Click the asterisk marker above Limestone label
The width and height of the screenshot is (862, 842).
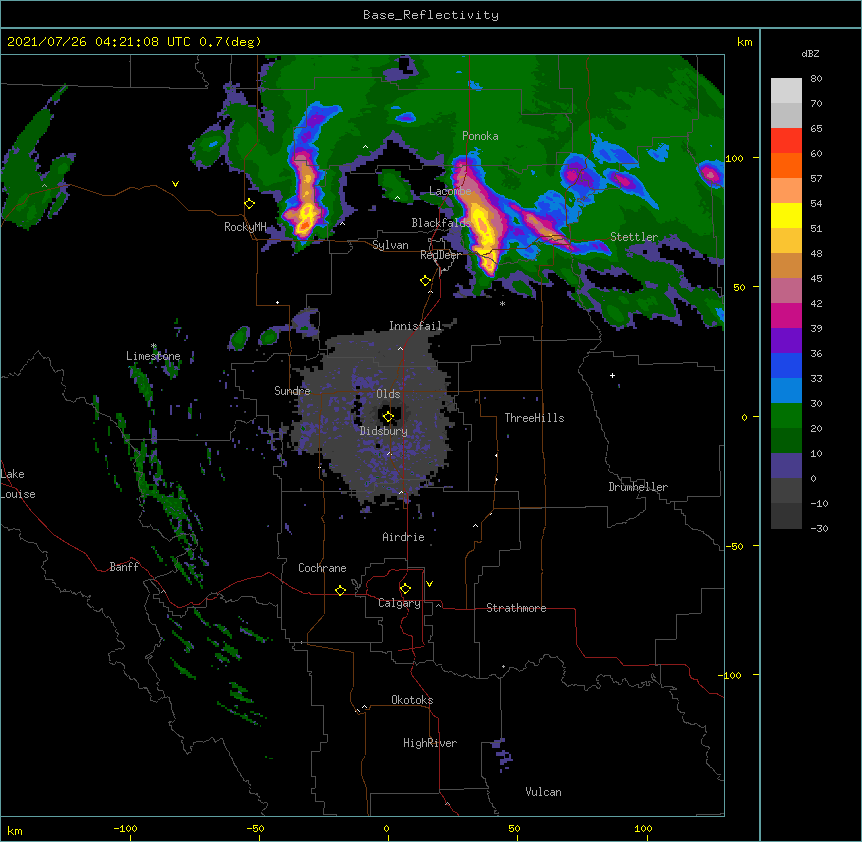[x=154, y=347]
